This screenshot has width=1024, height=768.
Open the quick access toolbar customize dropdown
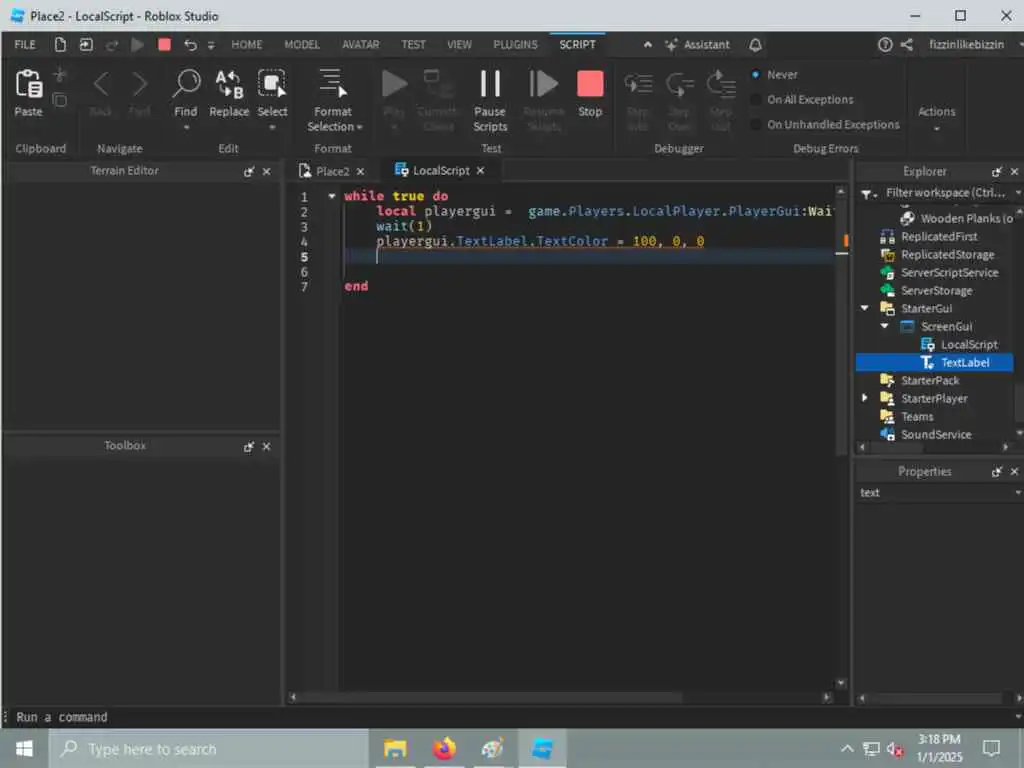tap(211, 45)
